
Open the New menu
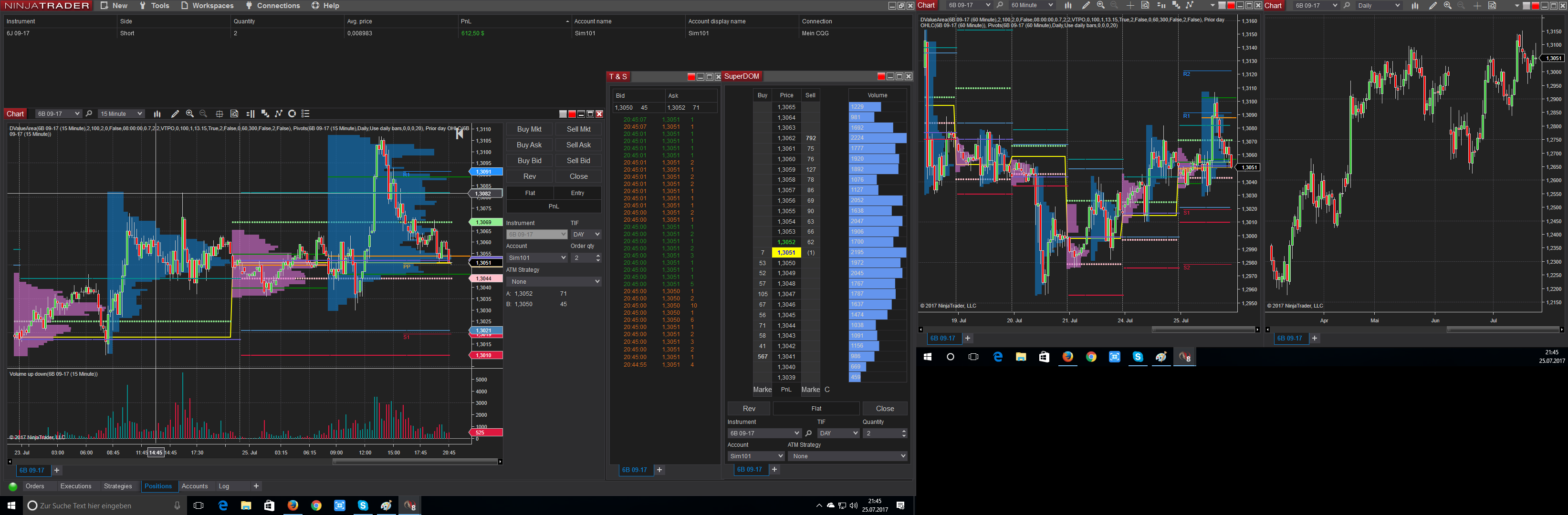pyautogui.click(x=114, y=5)
